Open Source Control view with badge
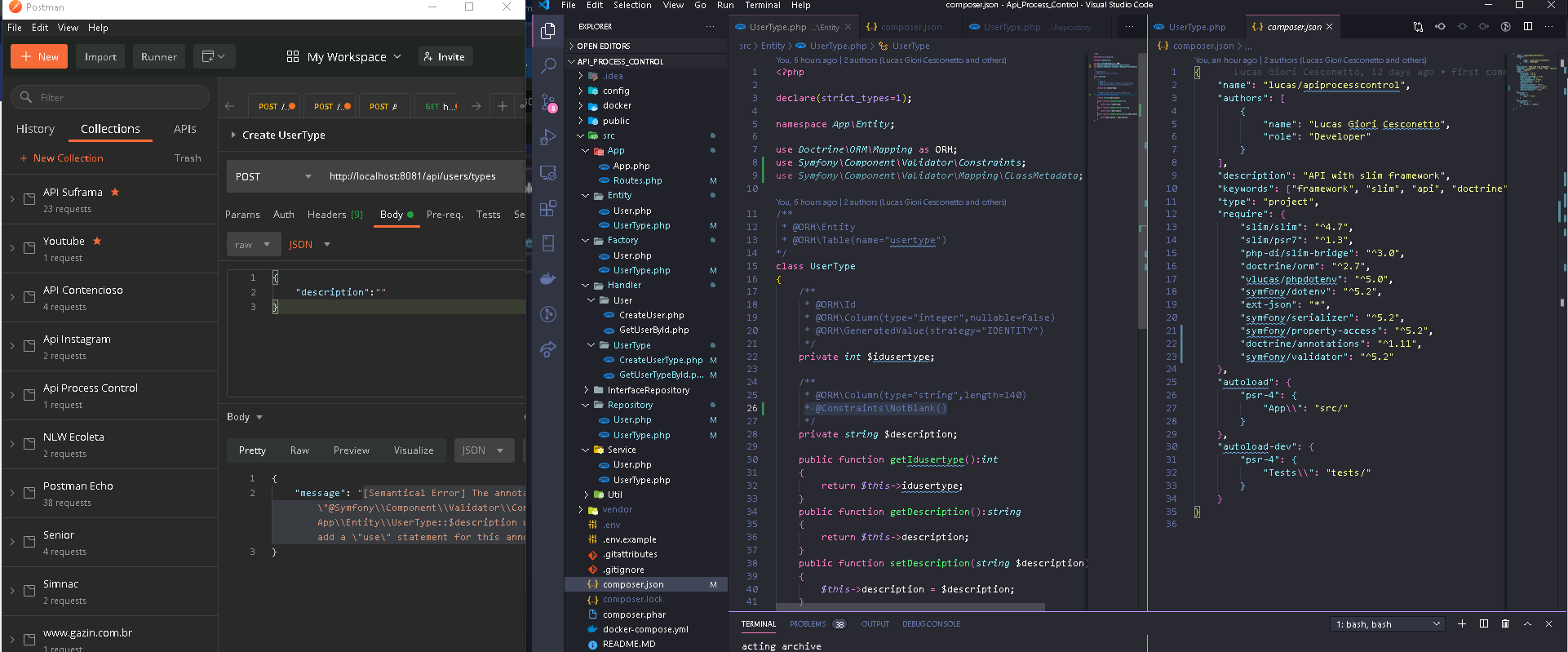Screen dimensions: 1568x652 548,102
